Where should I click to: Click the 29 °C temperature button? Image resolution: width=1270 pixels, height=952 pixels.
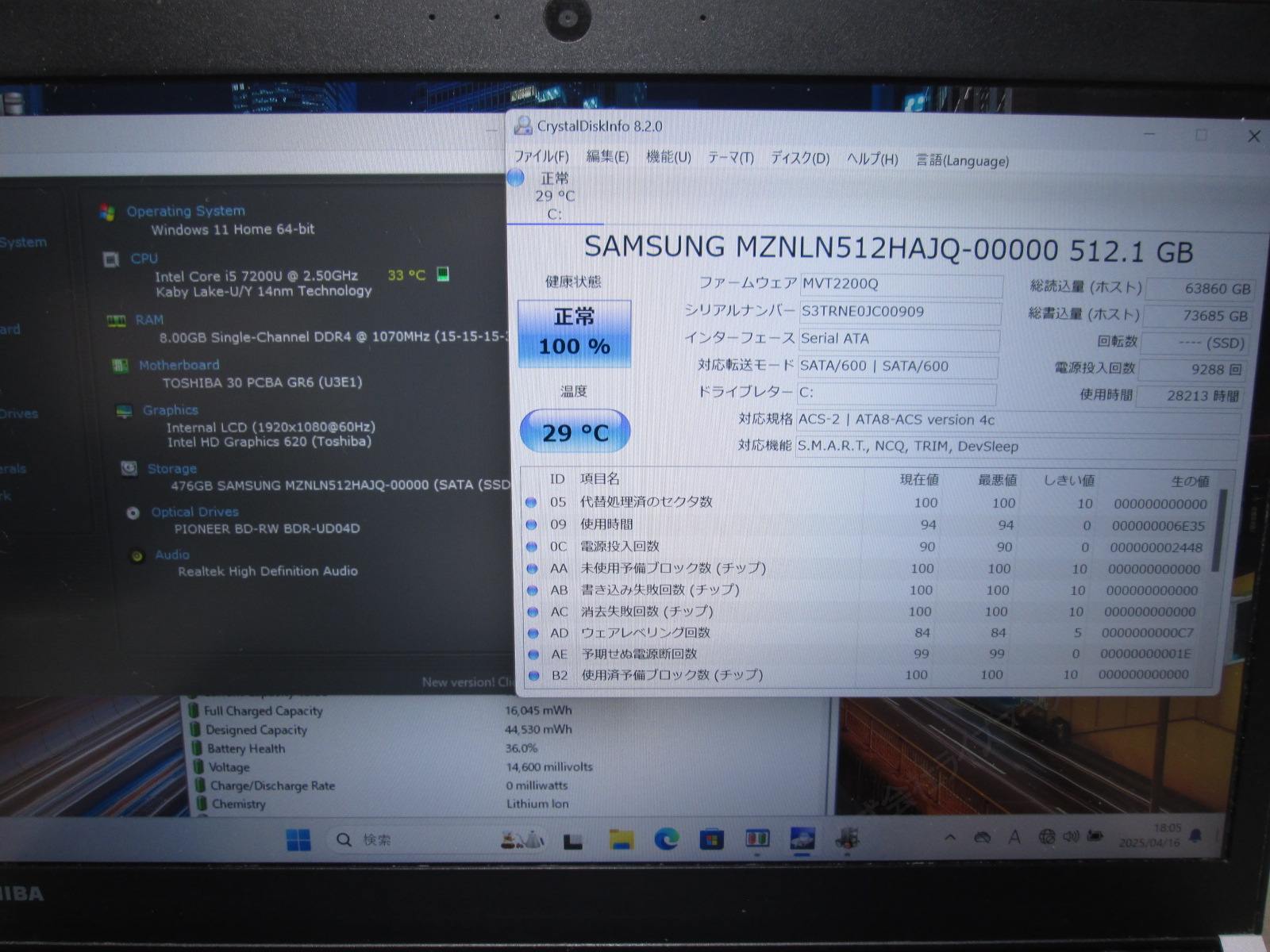pos(575,432)
